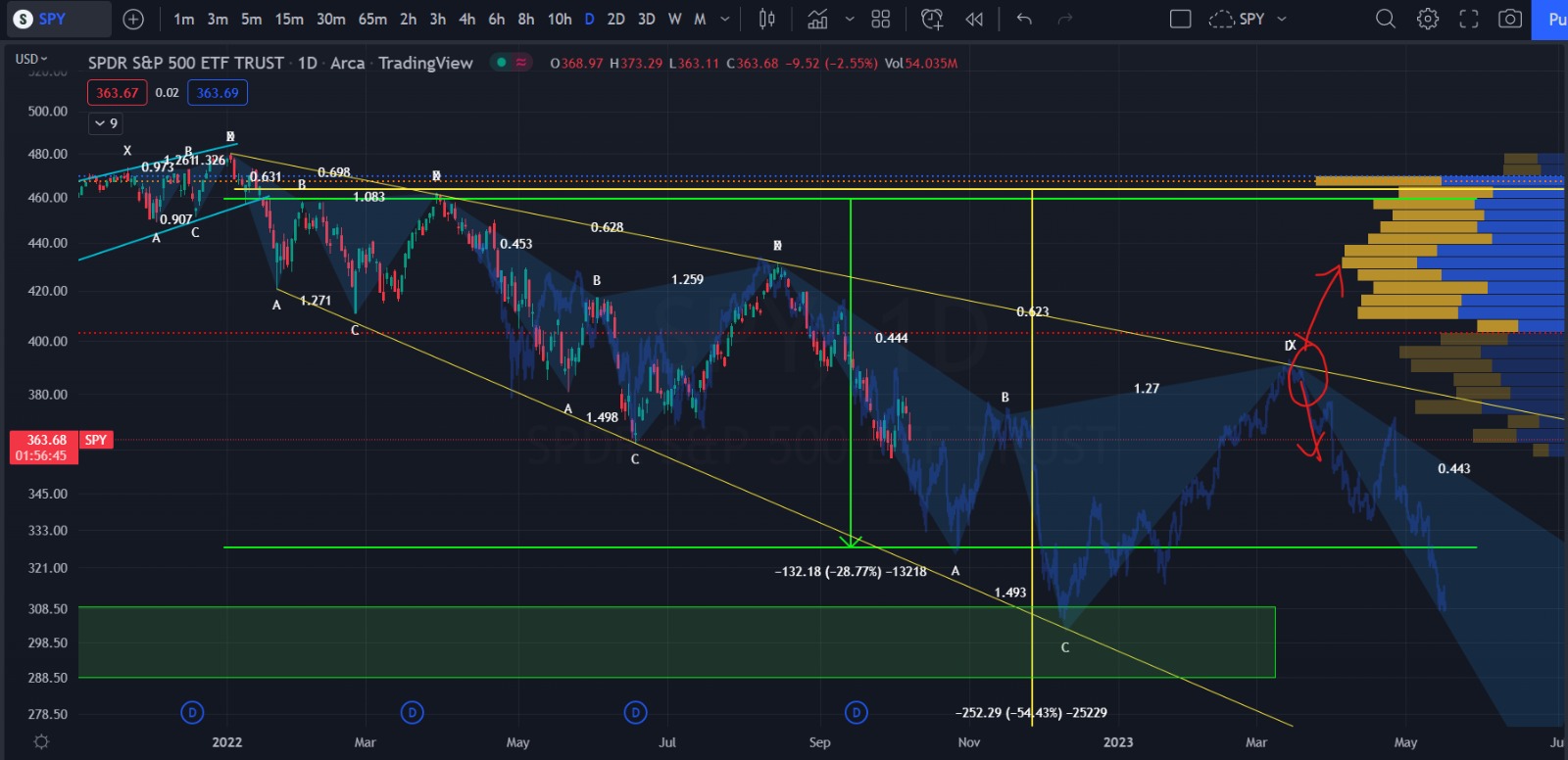This screenshot has height=760, width=1568.
Task: Set the chart to 4h timeframe
Action: (x=467, y=19)
